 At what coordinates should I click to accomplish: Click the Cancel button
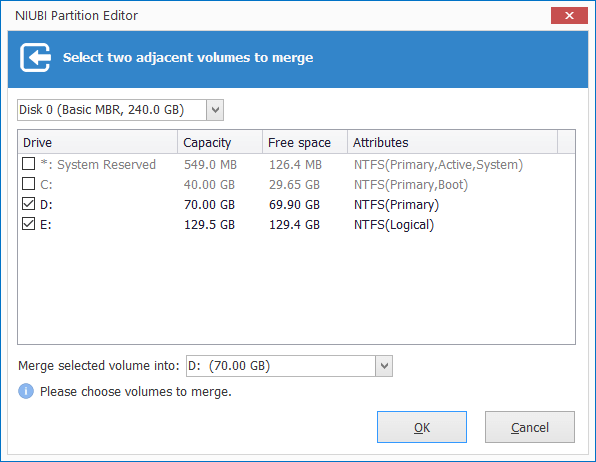click(530, 427)
